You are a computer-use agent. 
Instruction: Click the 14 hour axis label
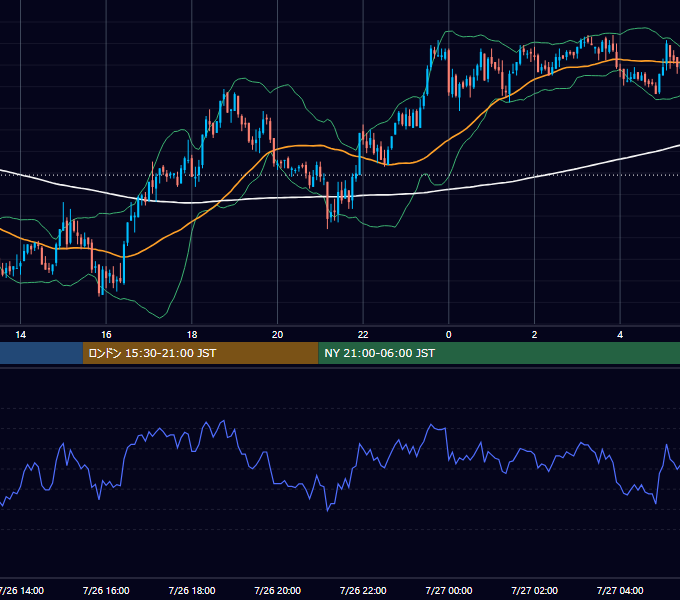click(20, 335)
